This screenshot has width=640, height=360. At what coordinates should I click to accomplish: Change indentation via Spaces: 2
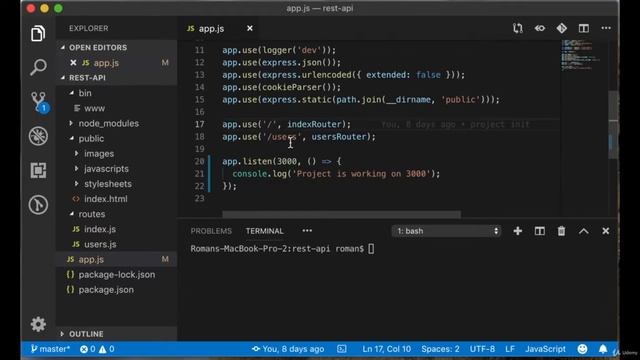(x=440, y=349)
